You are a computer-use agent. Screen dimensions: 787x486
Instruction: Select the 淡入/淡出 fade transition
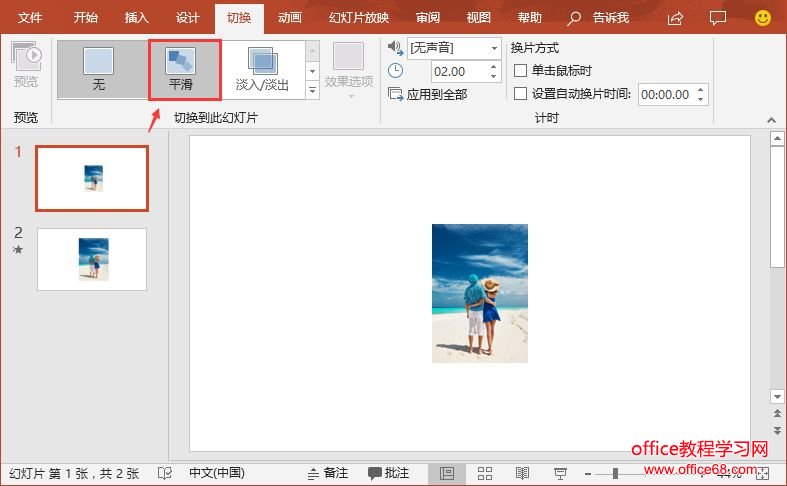click(x=262, y=69)
